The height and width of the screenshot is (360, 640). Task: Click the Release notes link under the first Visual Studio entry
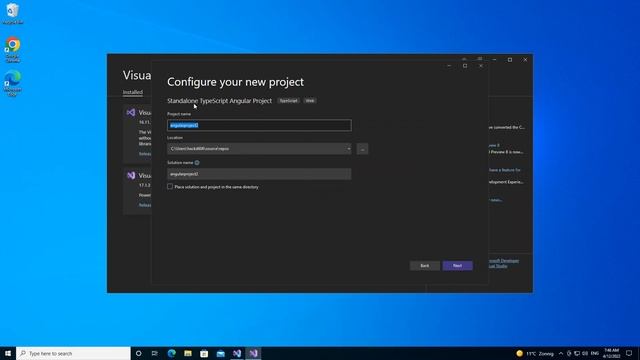(145, 154)
